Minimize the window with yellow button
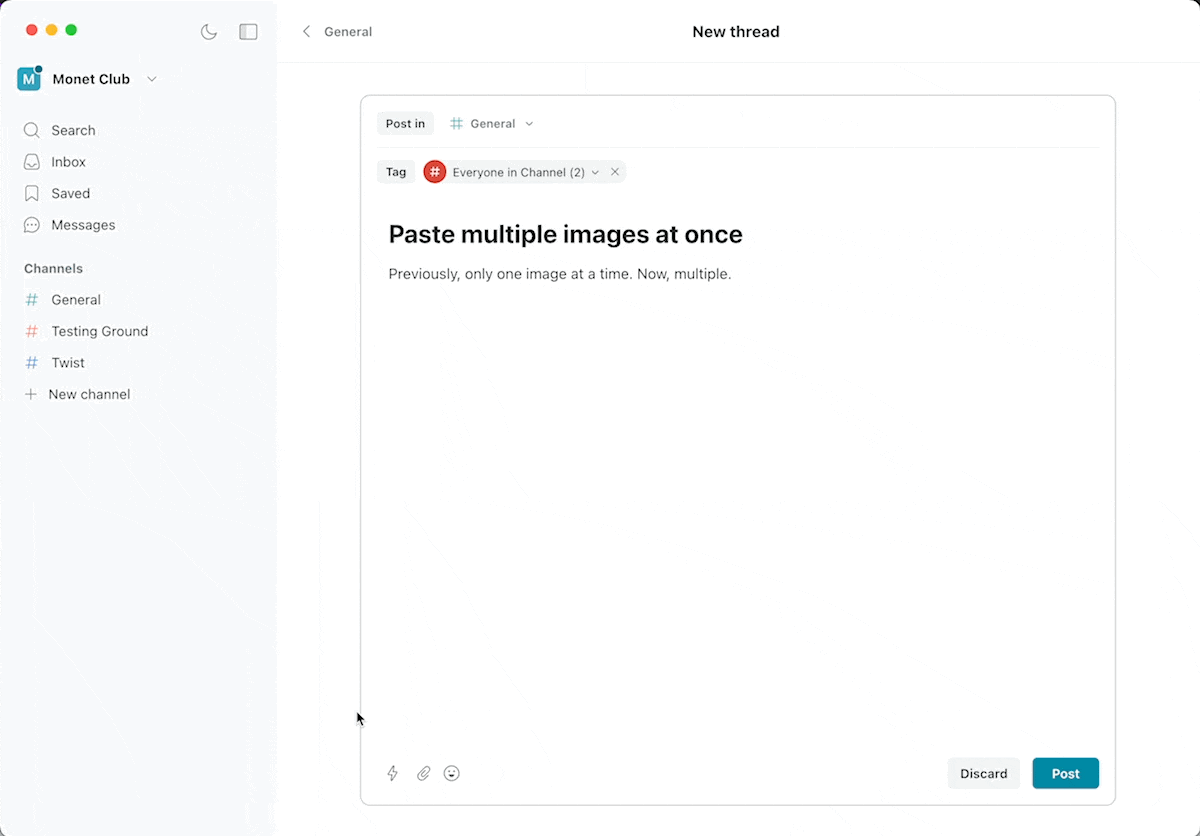Viewport: 1200px width, 836px height. click(52, 30)
